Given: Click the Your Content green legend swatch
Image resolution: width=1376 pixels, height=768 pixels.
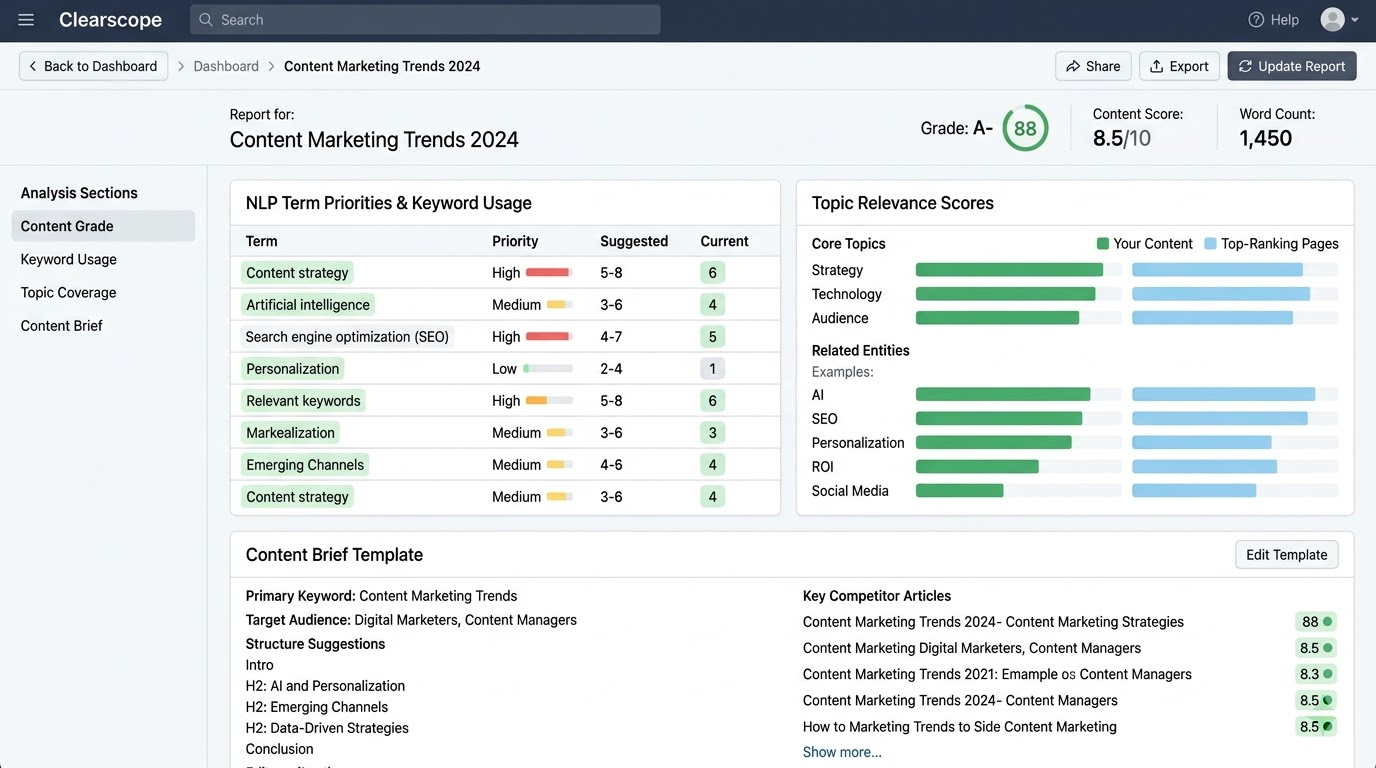Looking at the screenshot, I should point(1103,244).
